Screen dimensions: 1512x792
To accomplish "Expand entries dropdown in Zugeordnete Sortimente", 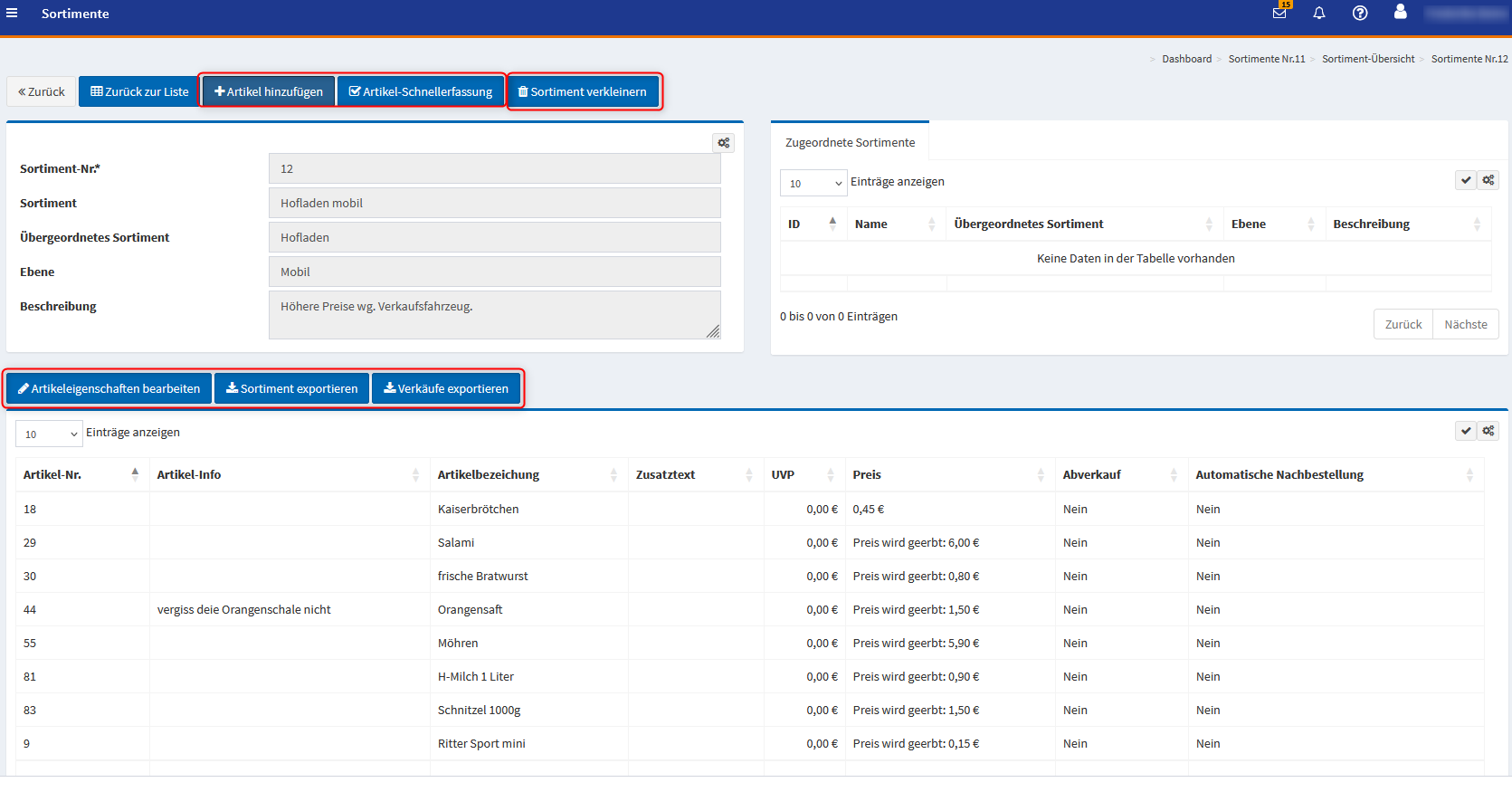I will (813, 183).
